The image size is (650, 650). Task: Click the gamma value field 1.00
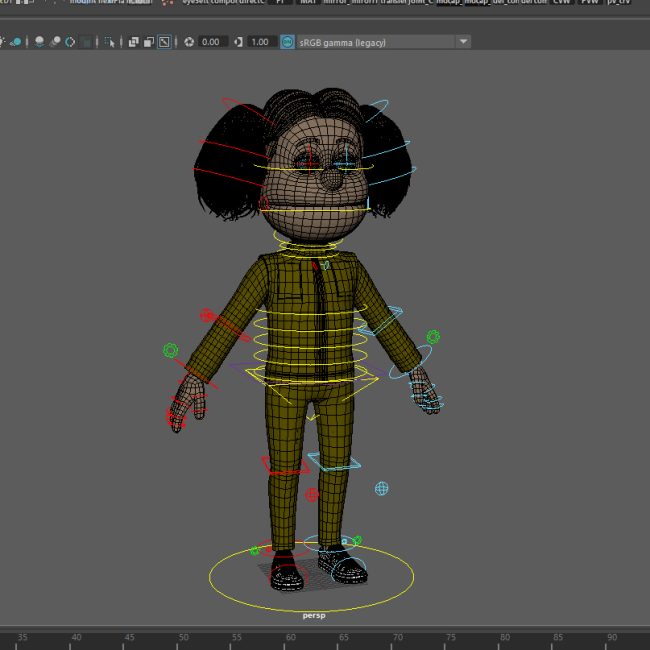tap(262, 42)
